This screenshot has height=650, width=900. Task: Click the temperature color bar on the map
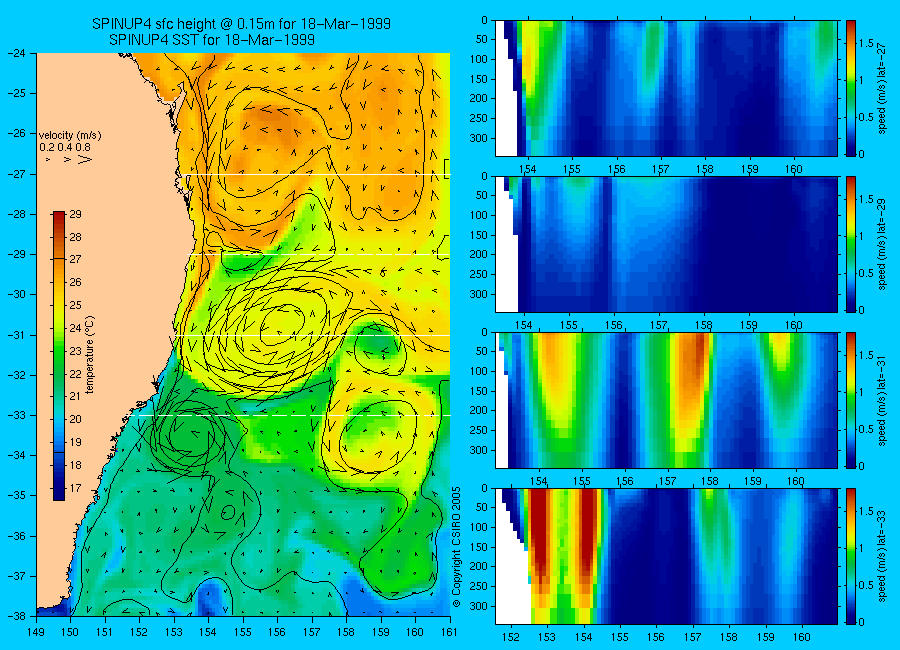pos(59,356)
